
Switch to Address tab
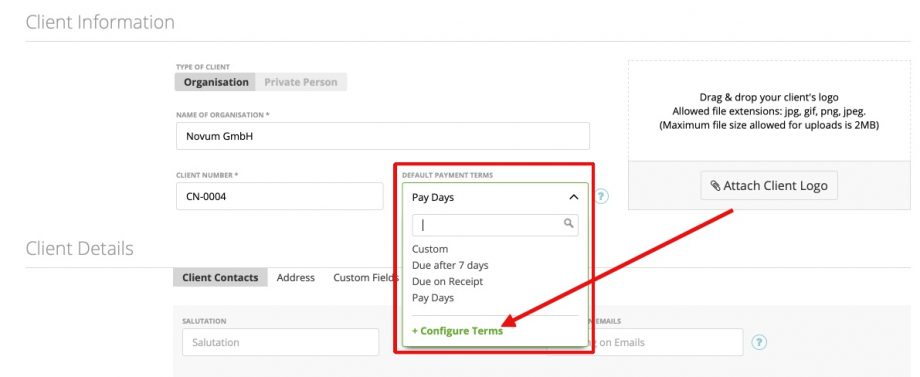click(296, 277)
